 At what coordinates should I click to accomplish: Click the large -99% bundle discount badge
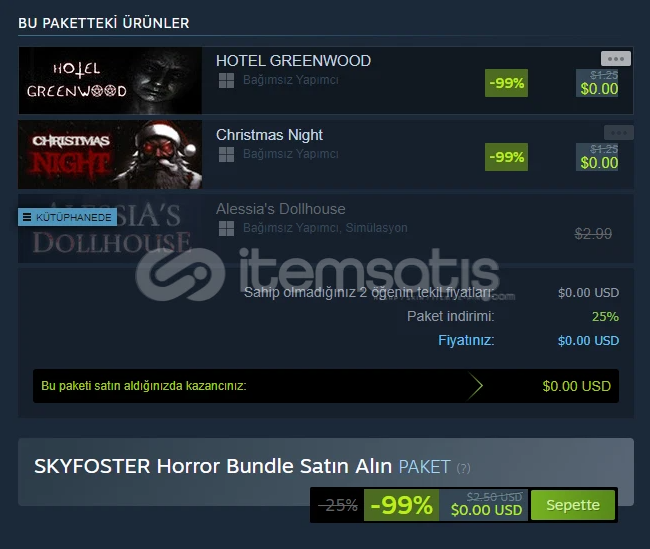click(x=401, y=505)
